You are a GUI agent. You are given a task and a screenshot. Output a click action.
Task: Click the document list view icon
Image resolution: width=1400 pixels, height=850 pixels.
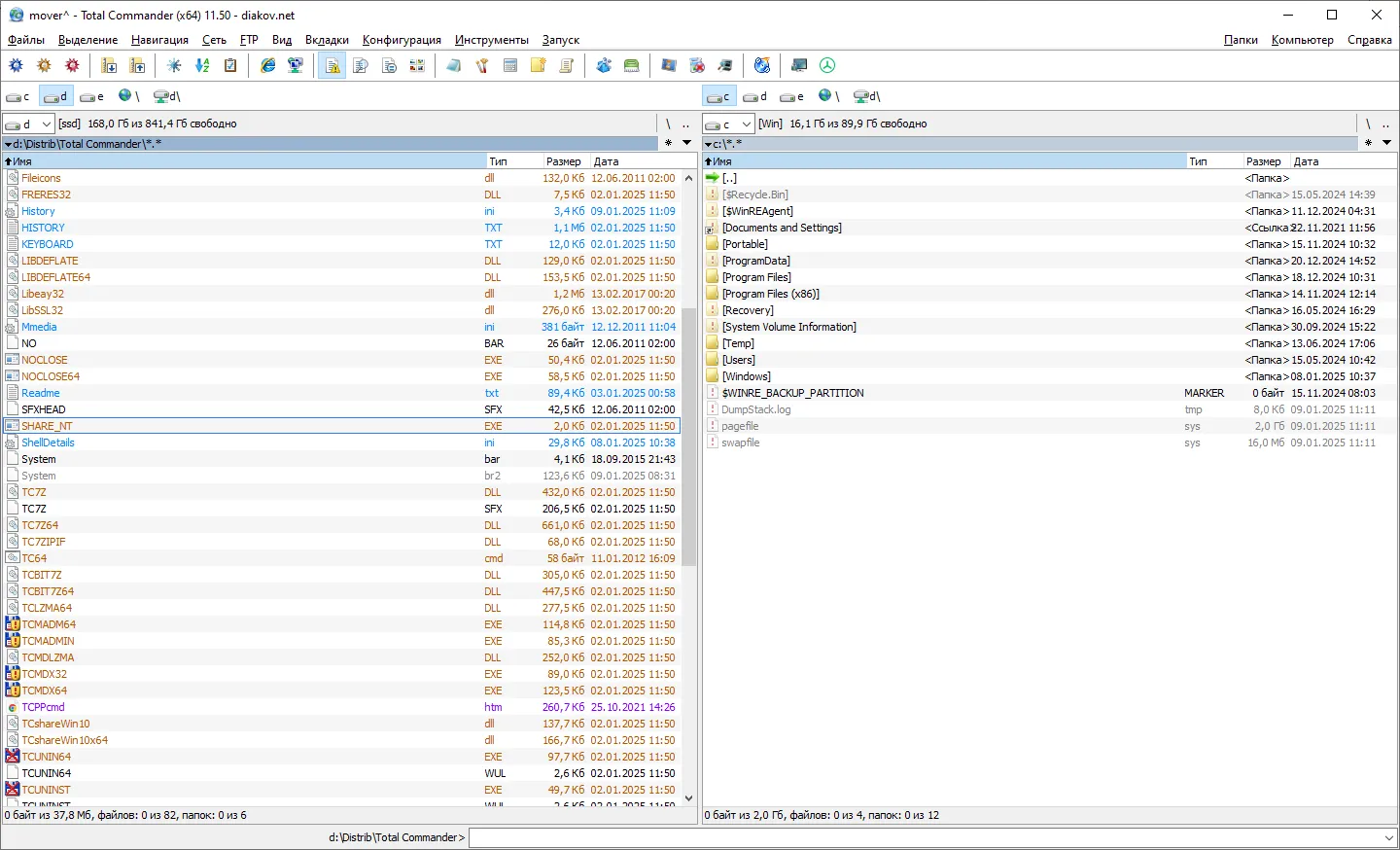(389, 65)
